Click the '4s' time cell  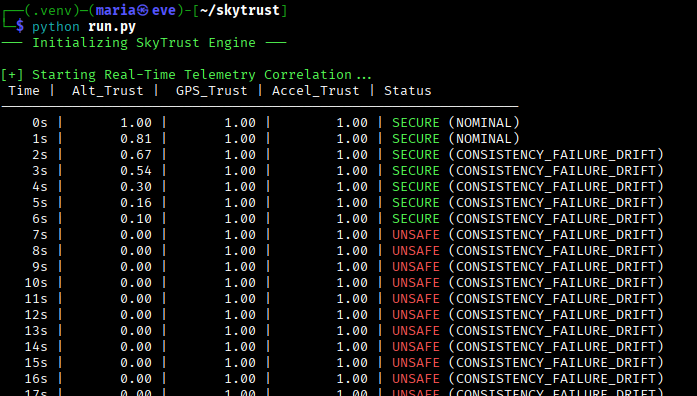(40, 187)
